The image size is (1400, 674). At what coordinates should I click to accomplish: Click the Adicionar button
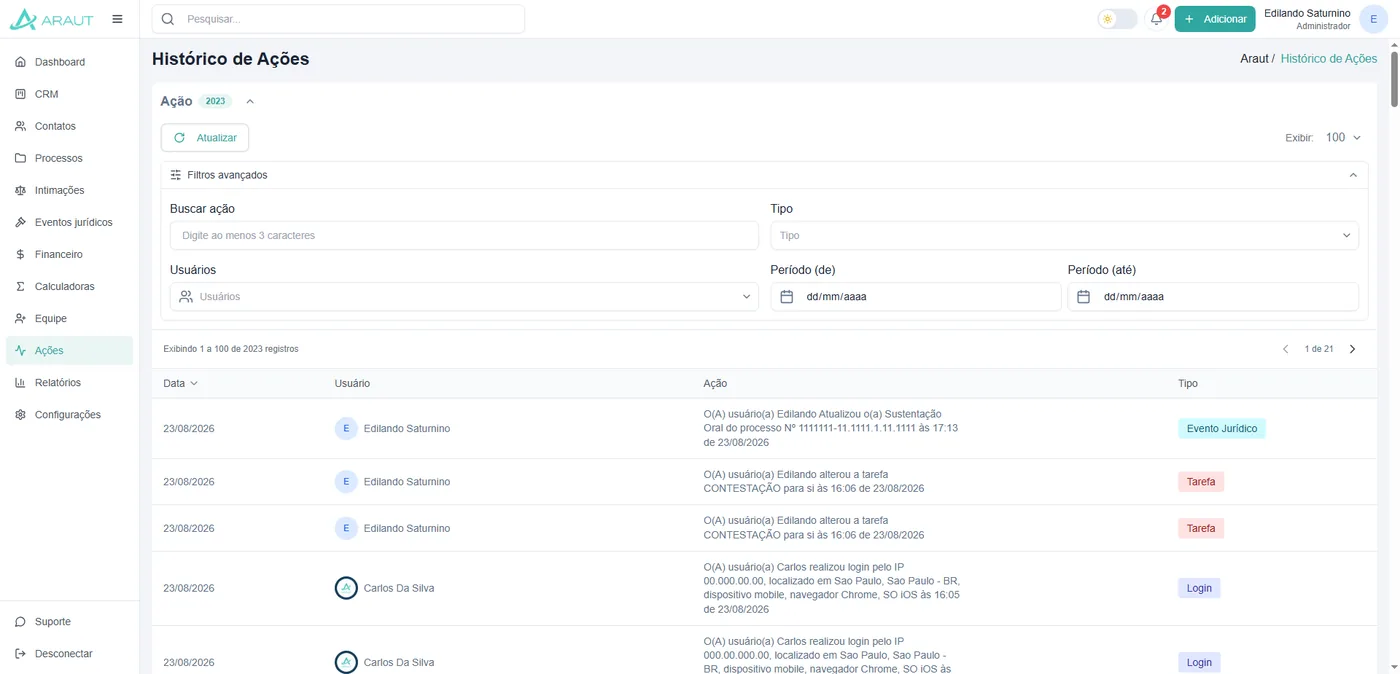click(1215, 19)
